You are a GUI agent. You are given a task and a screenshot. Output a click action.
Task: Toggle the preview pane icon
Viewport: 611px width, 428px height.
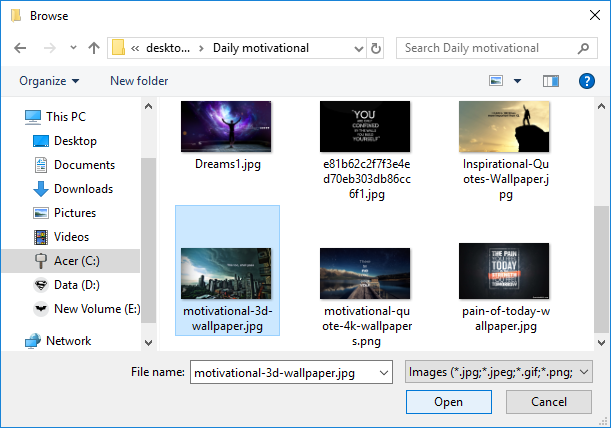[x=550, y=81]
